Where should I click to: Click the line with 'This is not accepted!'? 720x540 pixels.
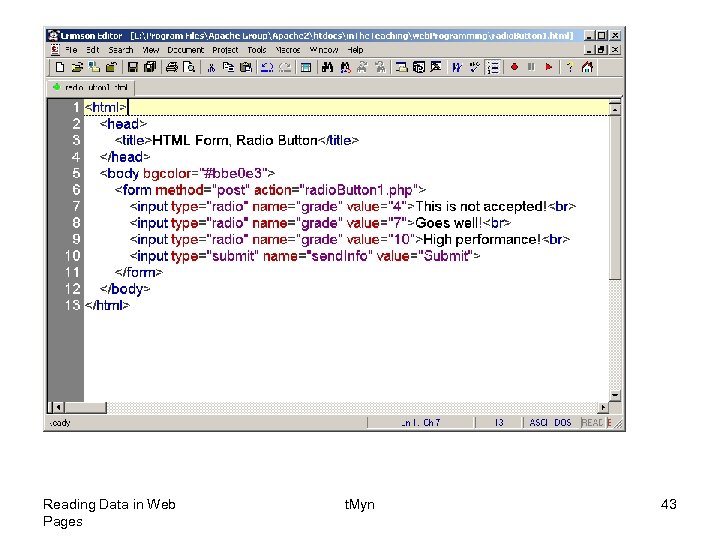pos(353,207)
